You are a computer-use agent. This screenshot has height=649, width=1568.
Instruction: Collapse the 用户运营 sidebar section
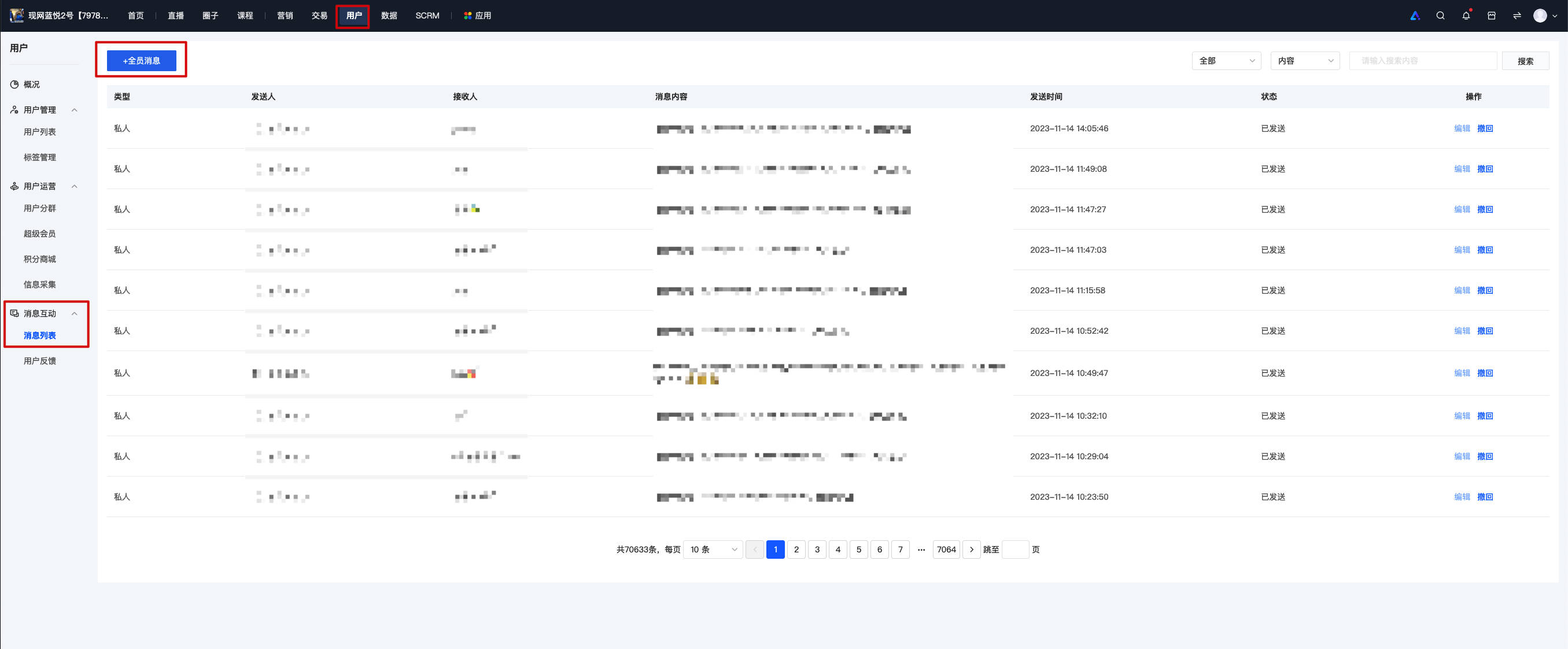[74, 186]
